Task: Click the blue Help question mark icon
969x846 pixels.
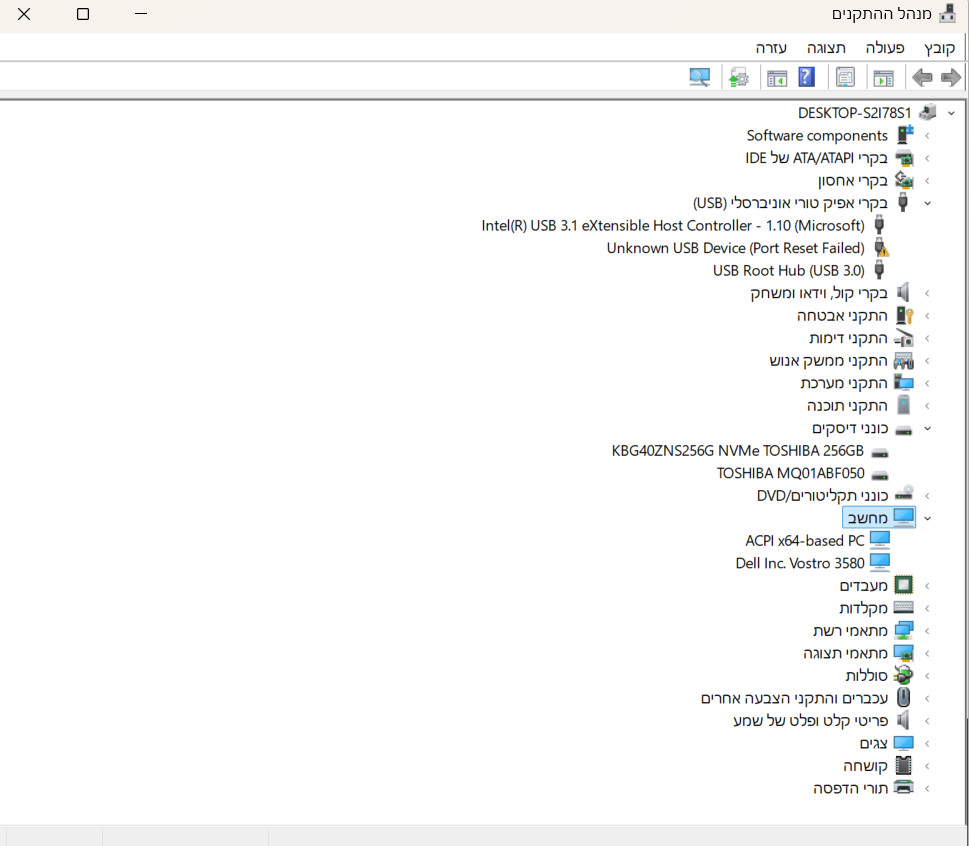Action: pyautogui.click(x=806, y=77)
